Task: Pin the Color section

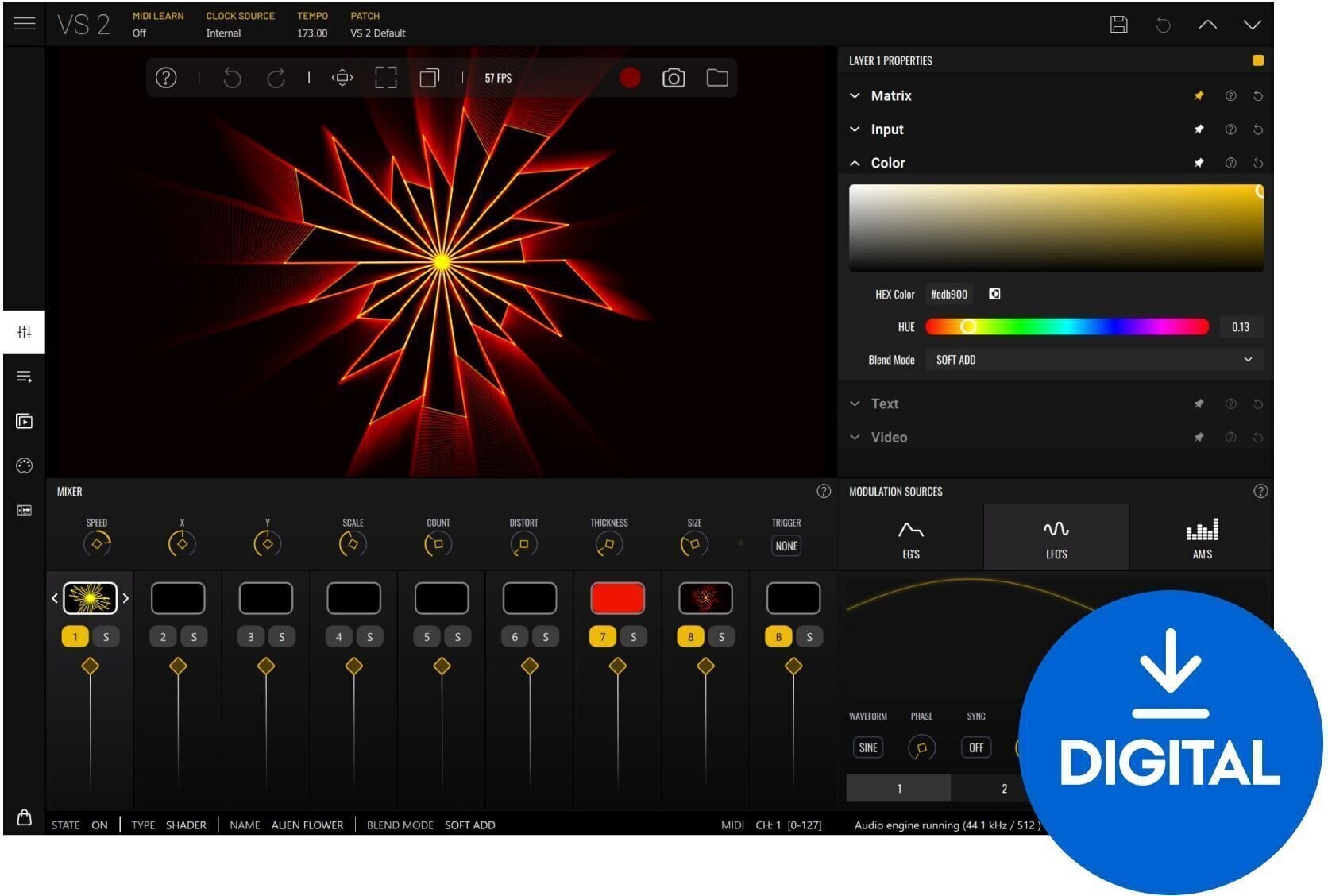Action: (1199, 163)
